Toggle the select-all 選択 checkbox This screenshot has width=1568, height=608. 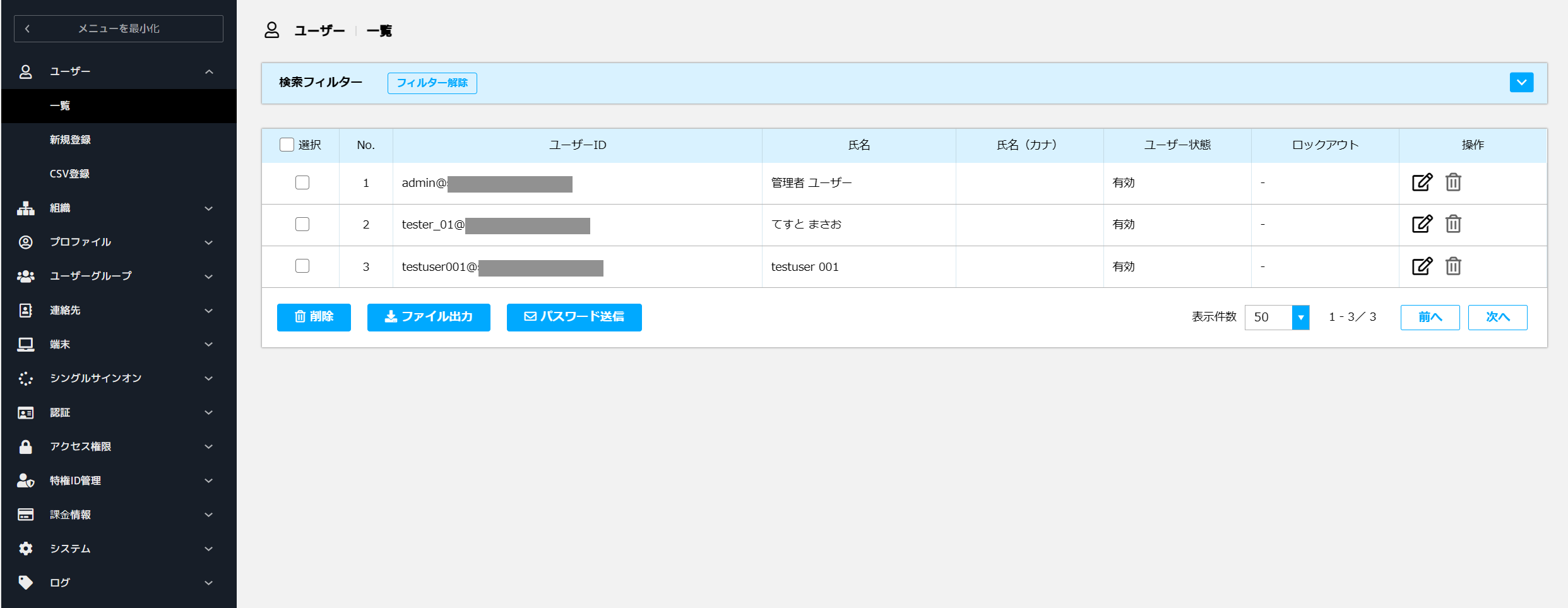[x=287, y=145]
